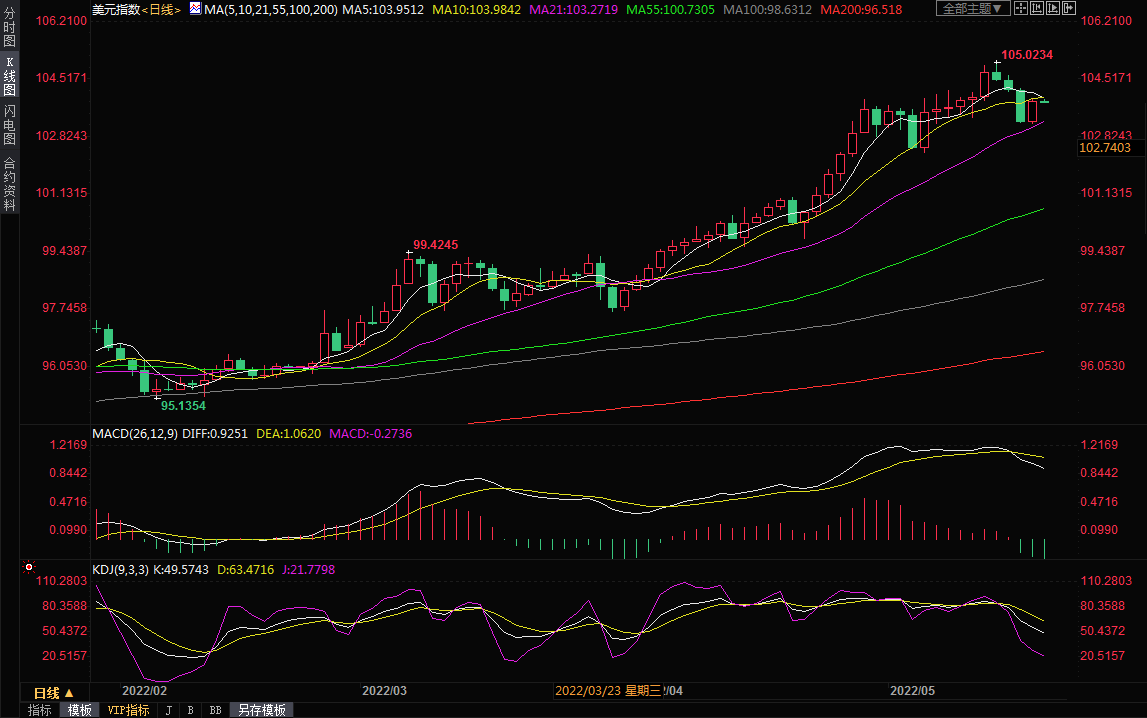1147x718 pixels.
Task: Click the VIP指标 button
Action: 127,710
